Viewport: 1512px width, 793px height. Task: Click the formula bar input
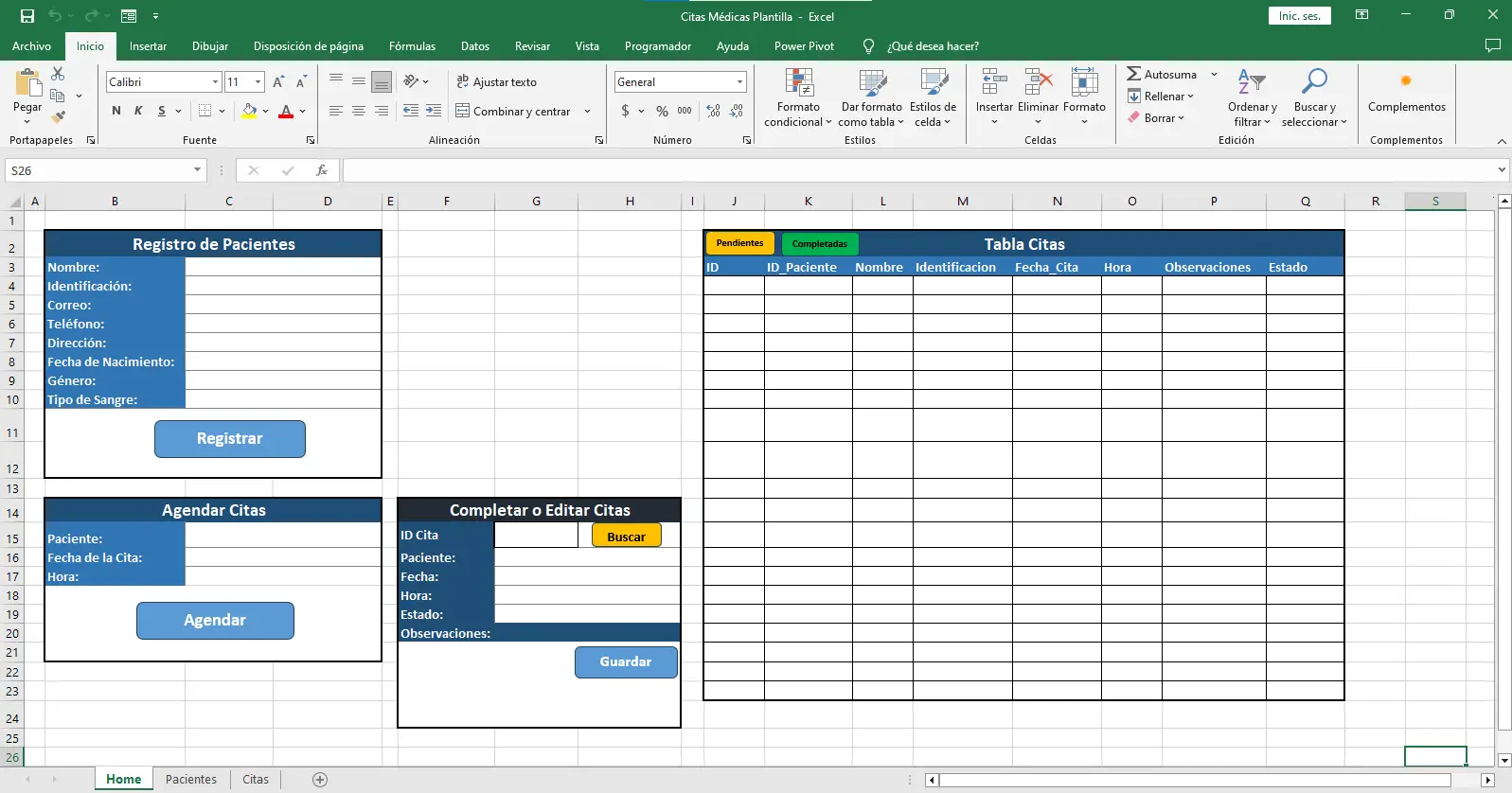coord(919,170)
